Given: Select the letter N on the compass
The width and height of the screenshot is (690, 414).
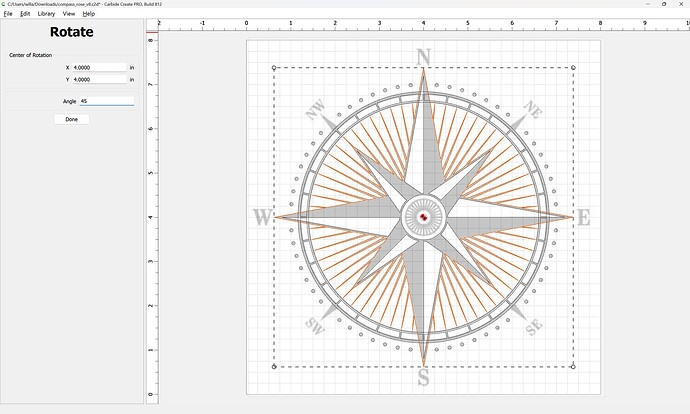Looking at the screenshot, I should pyautogui.click(x=424, y=56).
